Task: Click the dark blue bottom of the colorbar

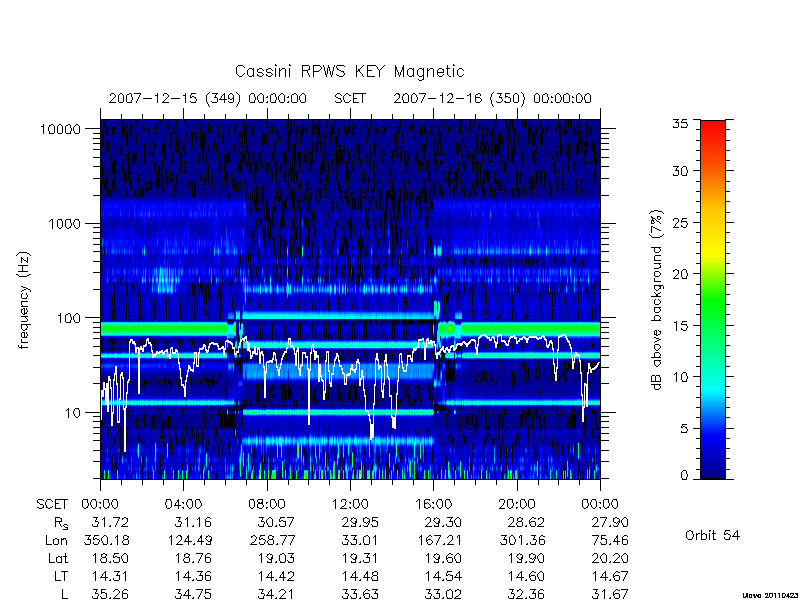Action: (713, 472)
